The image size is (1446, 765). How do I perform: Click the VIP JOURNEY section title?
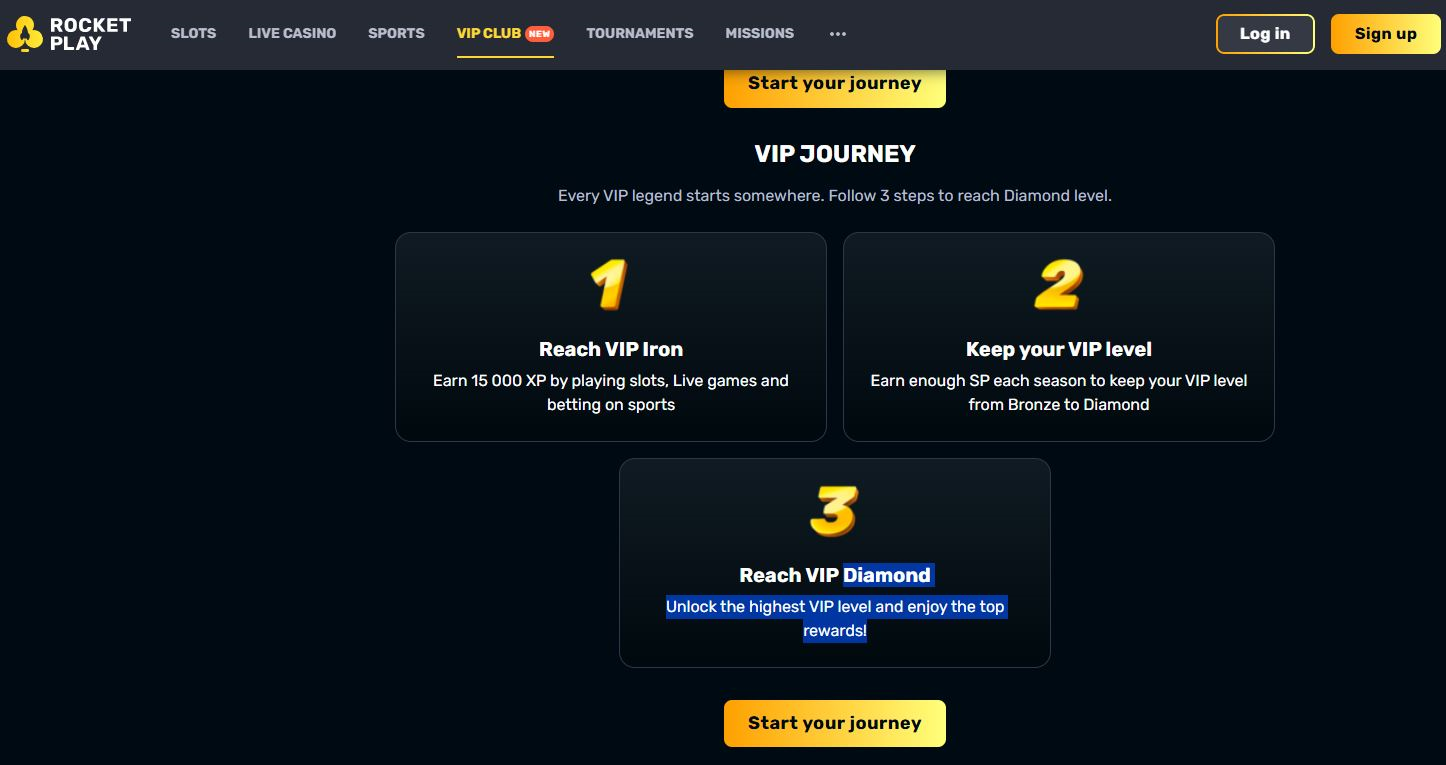tap(835, 154)
